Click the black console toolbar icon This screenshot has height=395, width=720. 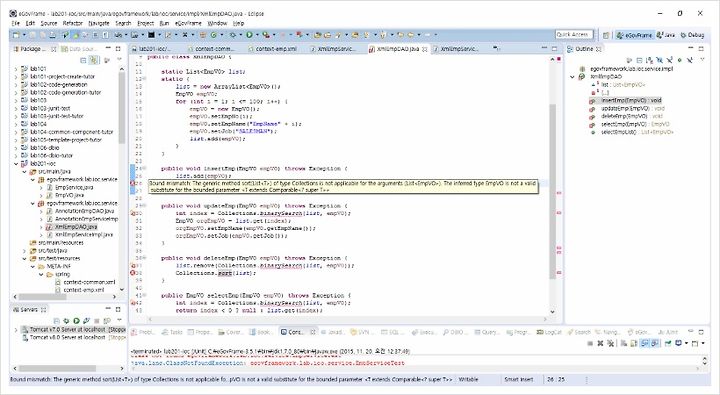[151, 35]
